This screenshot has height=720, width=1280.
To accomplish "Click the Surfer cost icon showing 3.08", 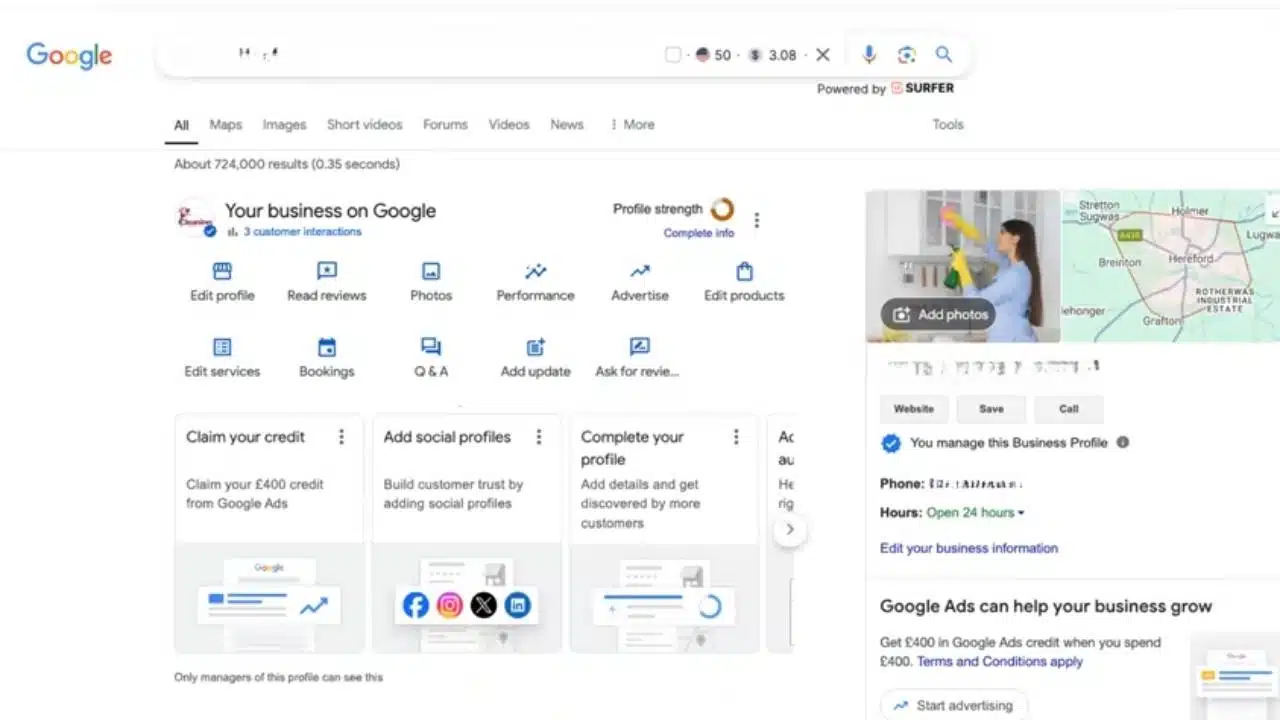I will 755,55.
